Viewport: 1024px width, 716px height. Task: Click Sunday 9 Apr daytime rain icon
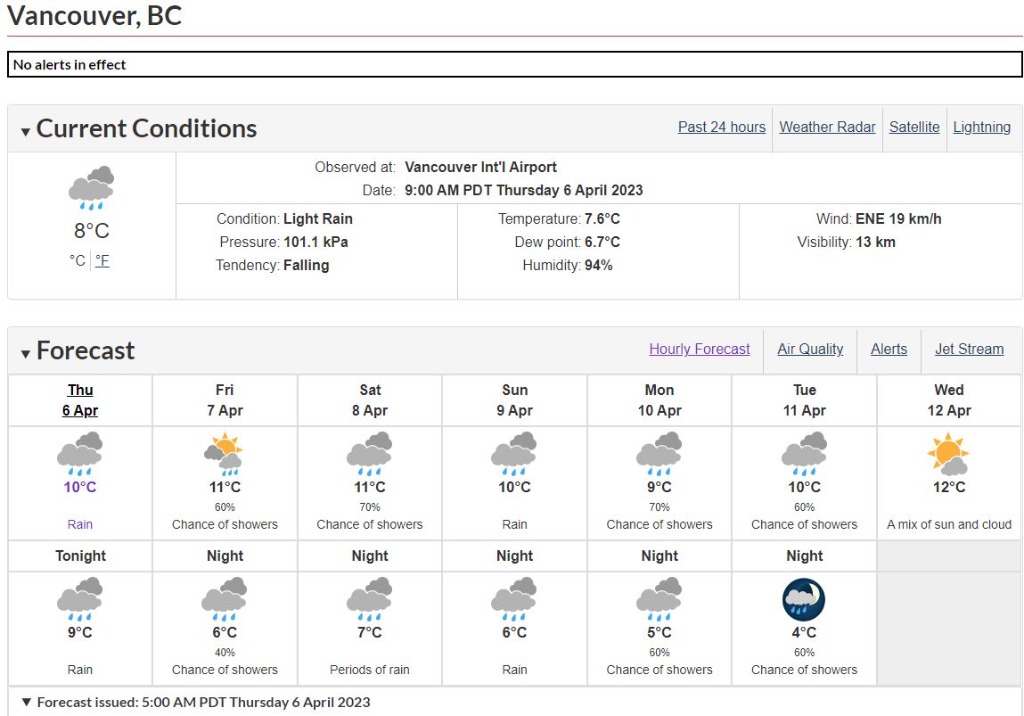[x=514, y=453]
